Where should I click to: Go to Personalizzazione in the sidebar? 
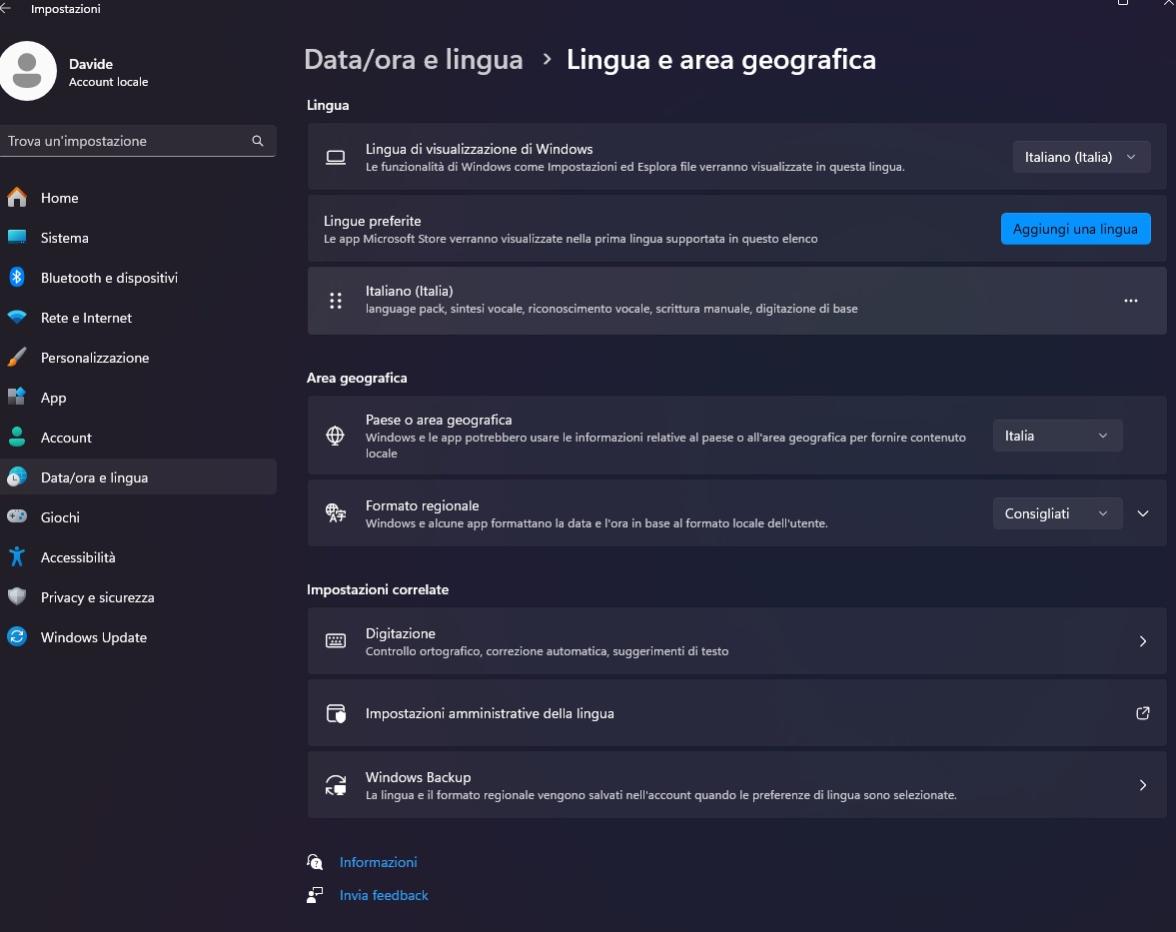94,358
